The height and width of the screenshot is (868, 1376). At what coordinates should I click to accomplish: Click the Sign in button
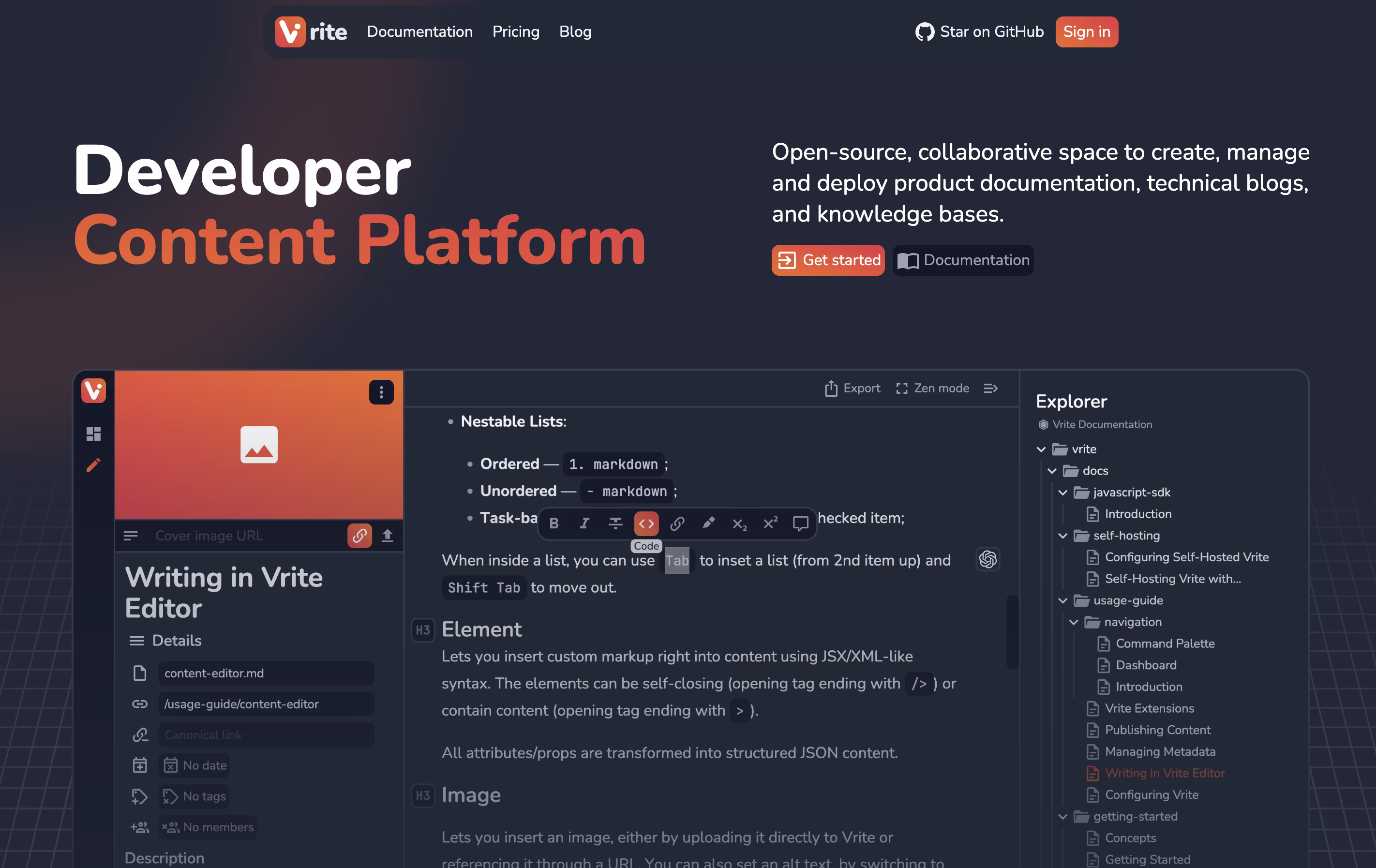tap(1087, 31)
